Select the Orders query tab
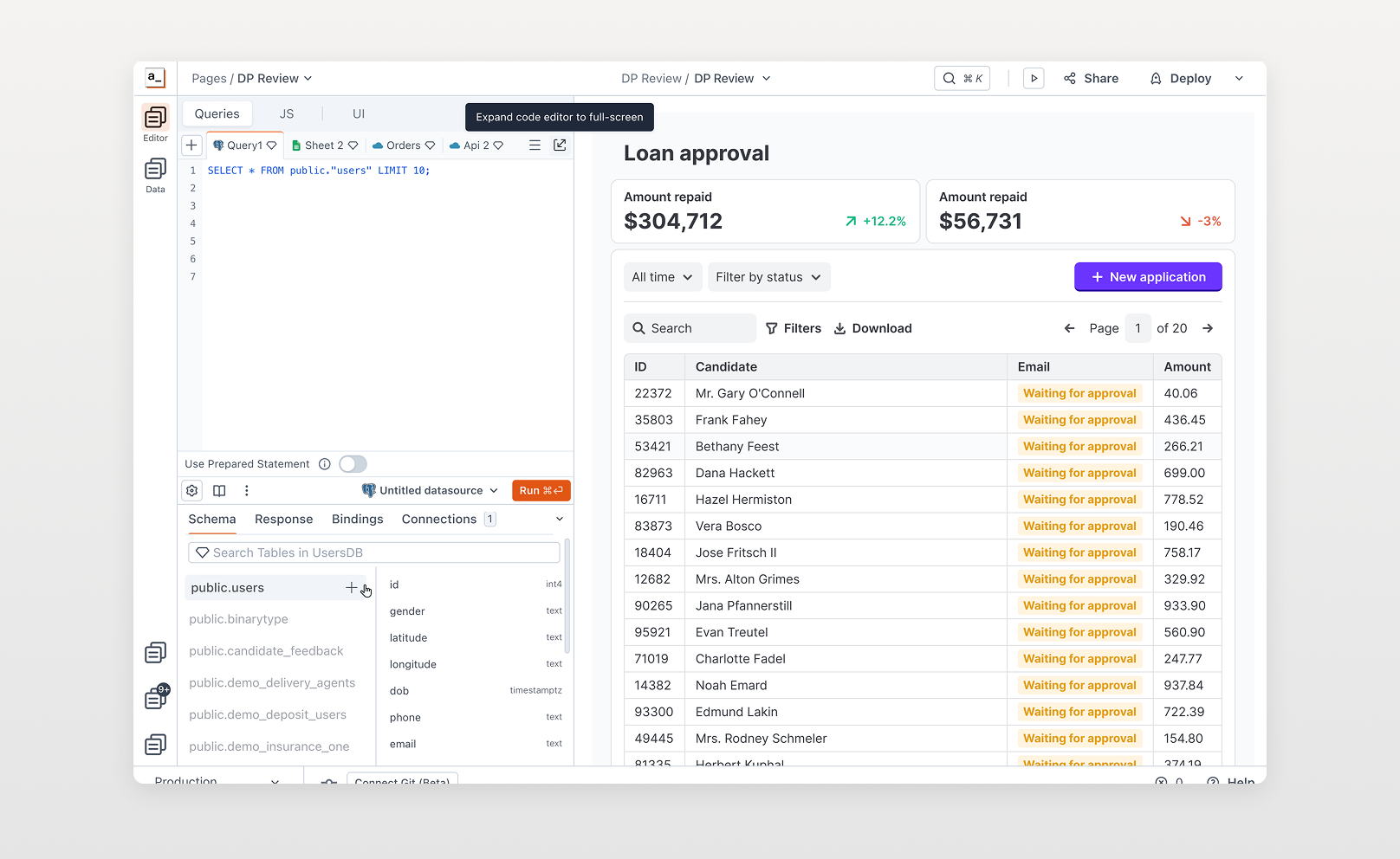The height and width of the screenshot is (859, 1400). pos(404,145)
